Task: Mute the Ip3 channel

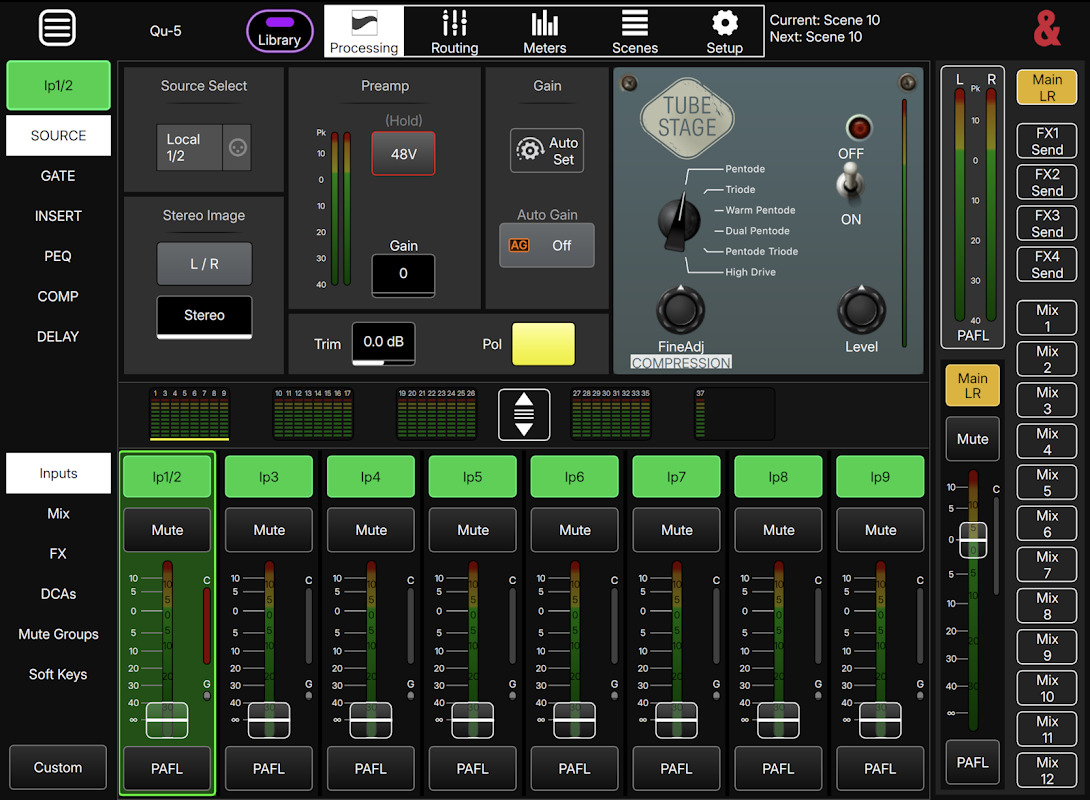Action: (269, 530)
